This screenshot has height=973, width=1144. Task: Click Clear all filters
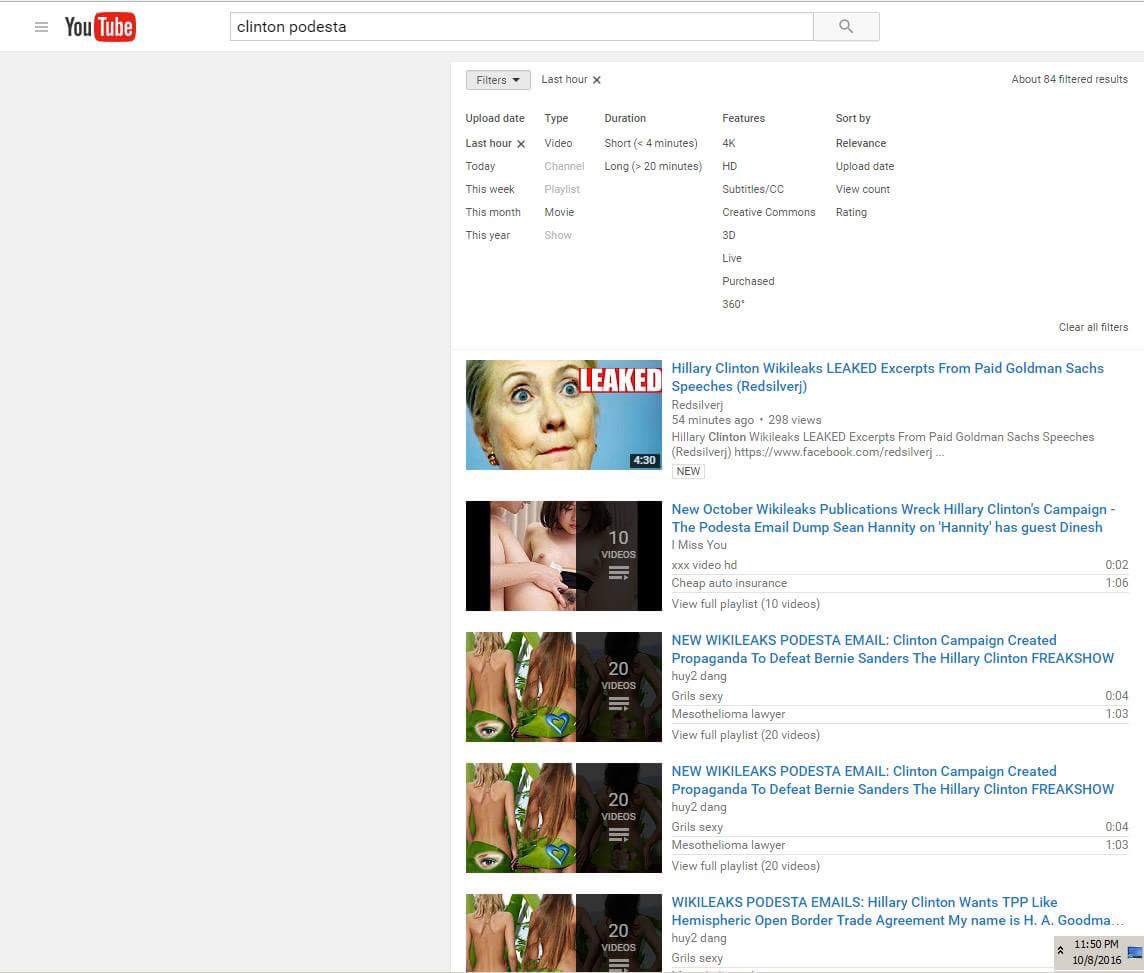pos(1093,327)
